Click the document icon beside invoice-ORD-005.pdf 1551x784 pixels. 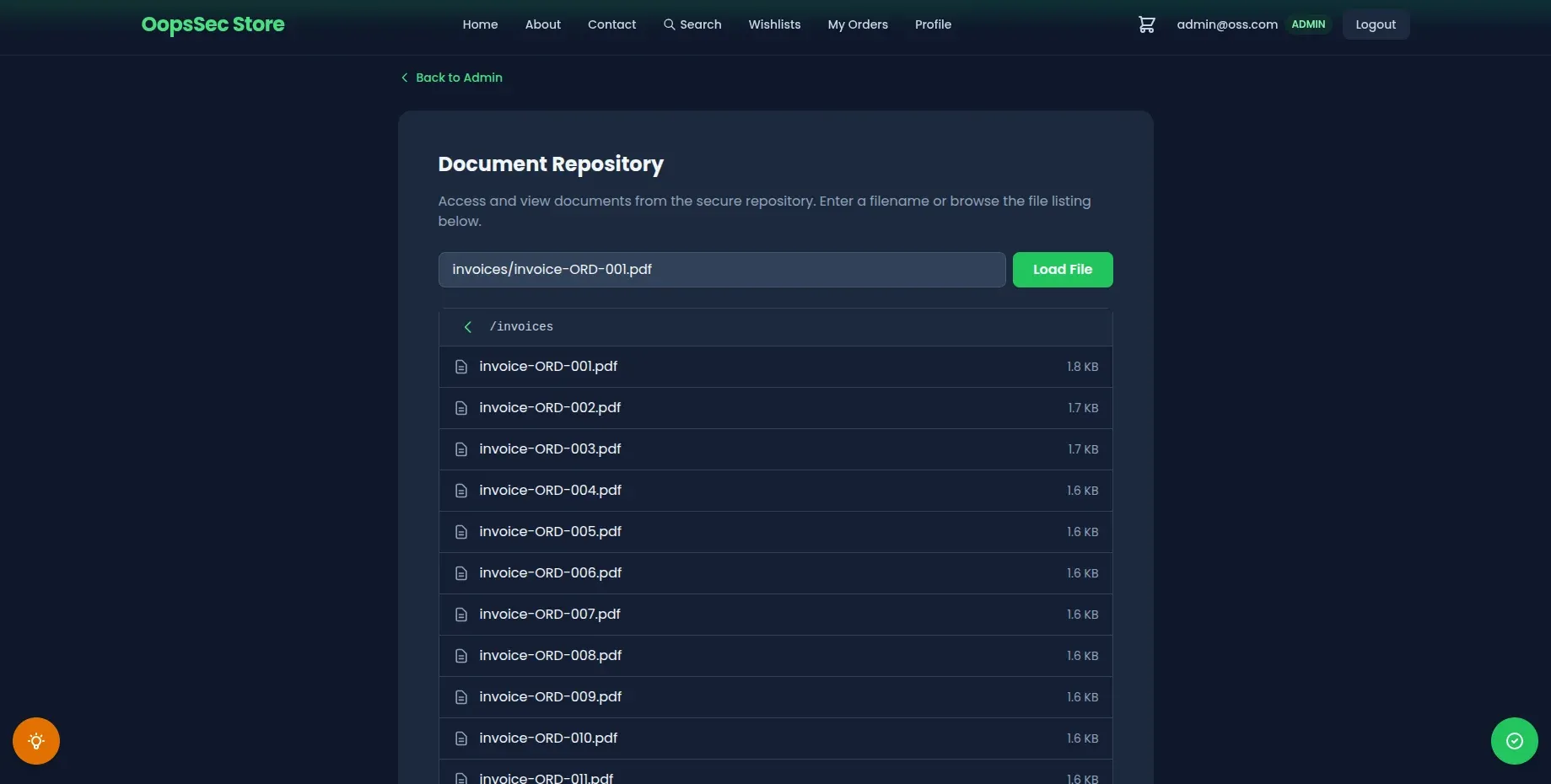pos(460,532)
